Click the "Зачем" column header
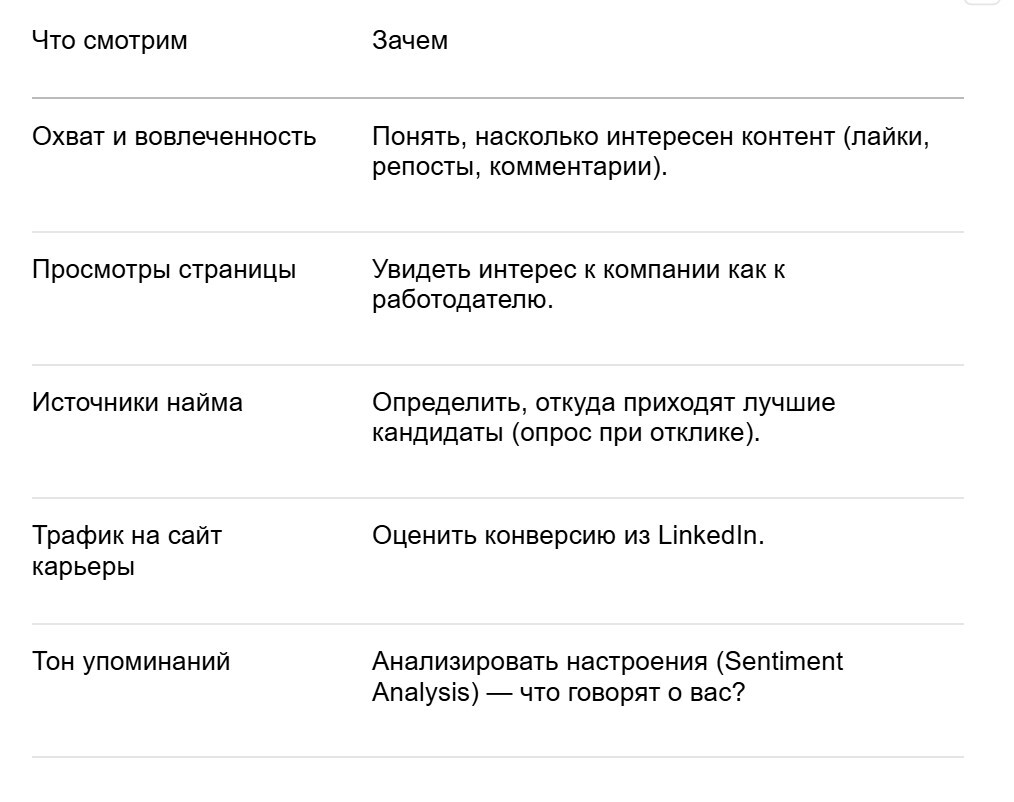The image size is (1014, 802). pos(410,41)
